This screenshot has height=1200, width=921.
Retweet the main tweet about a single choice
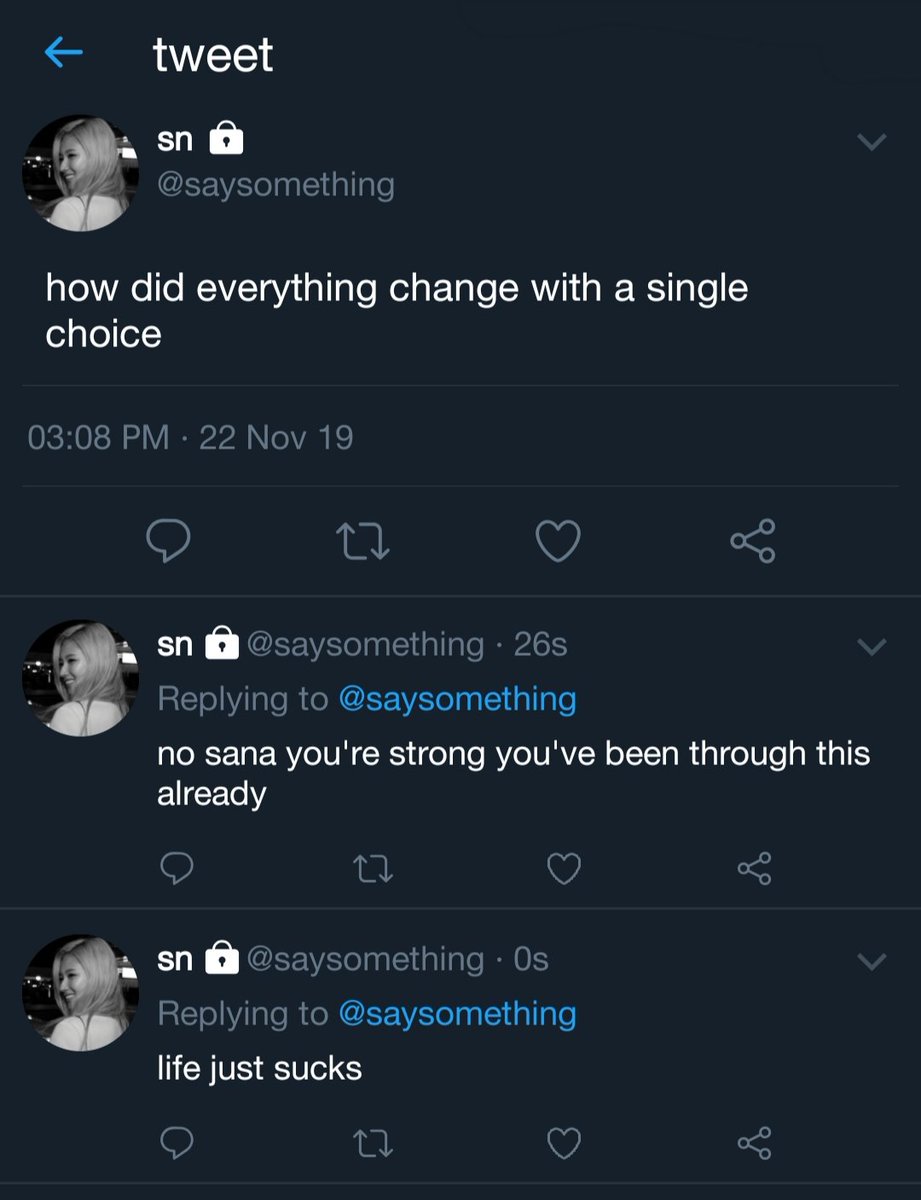pos(367,542)
